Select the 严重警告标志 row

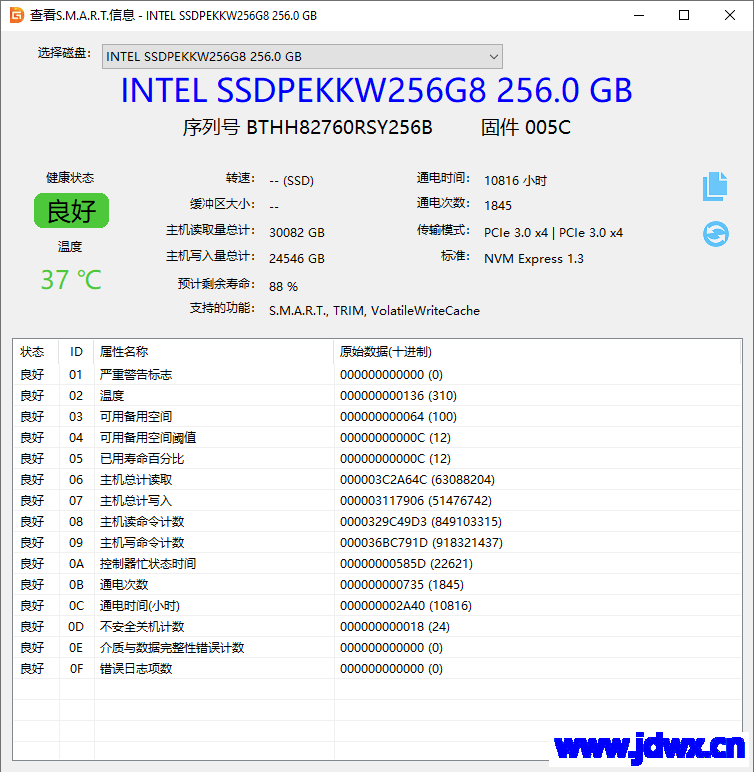[377, 375]
